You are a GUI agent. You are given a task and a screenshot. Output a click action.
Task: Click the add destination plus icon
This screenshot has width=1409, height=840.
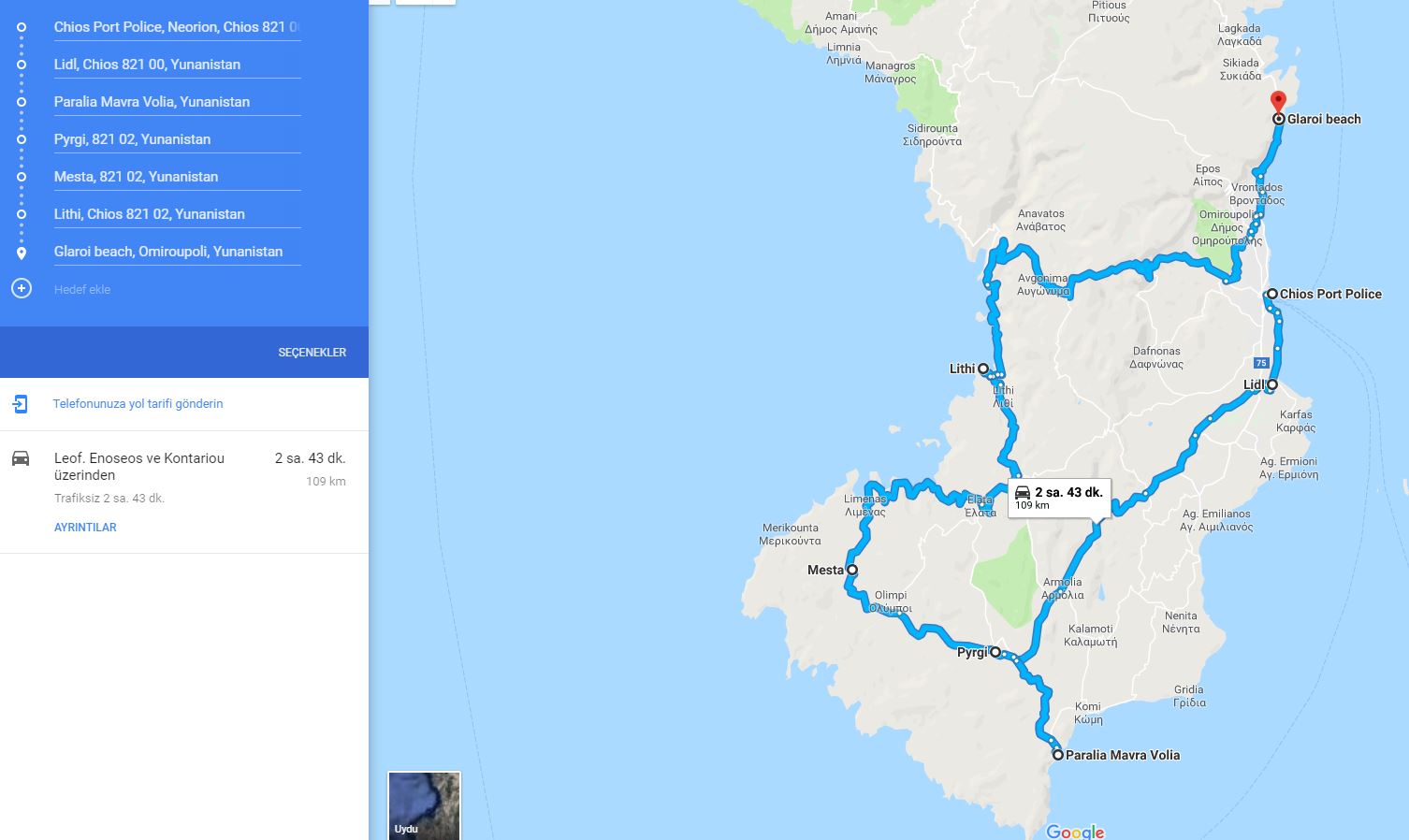22,288
